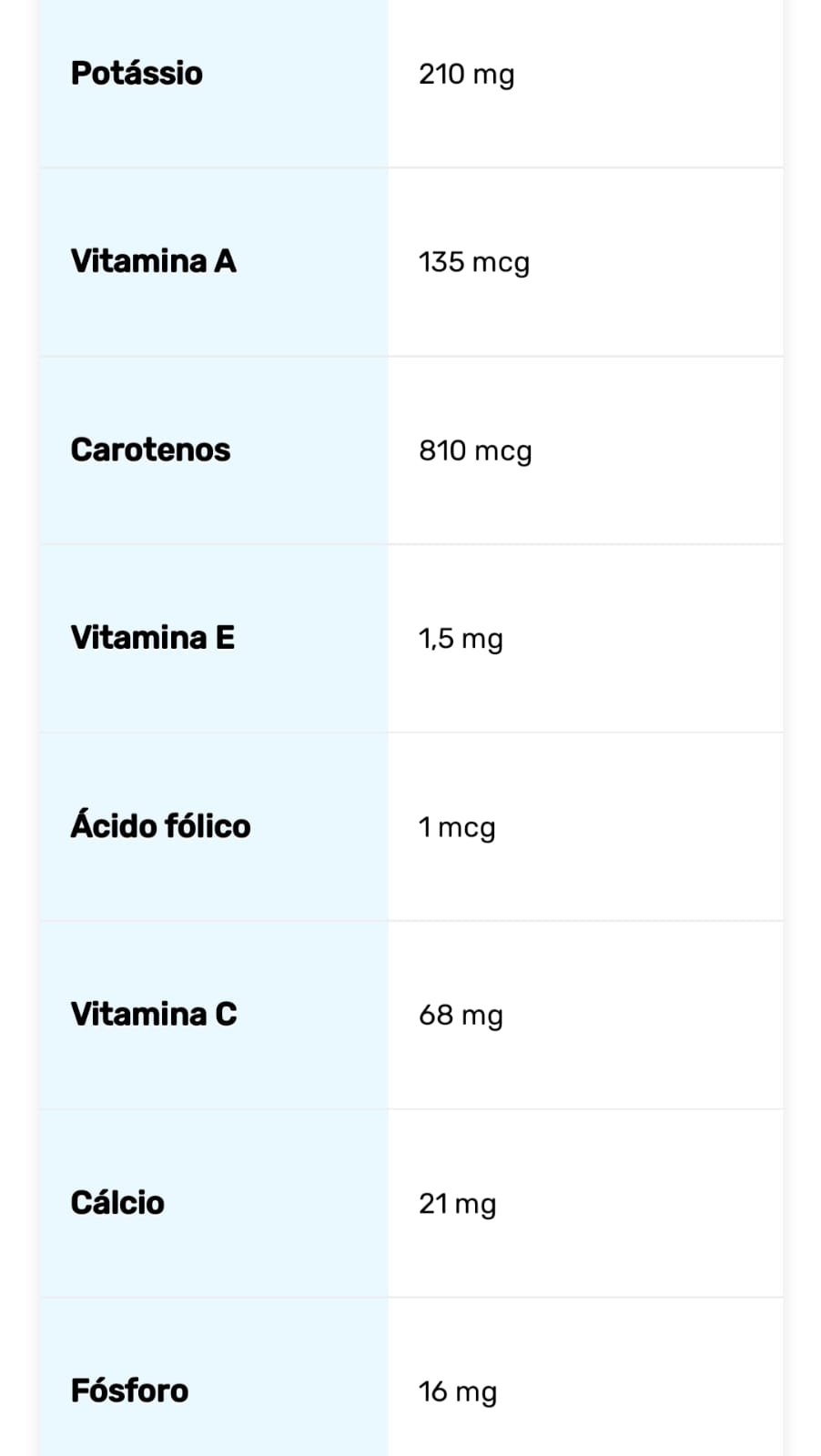821x1456 pixels.
Task: Click the Vitamina C label
Action: pos(154,1014)
